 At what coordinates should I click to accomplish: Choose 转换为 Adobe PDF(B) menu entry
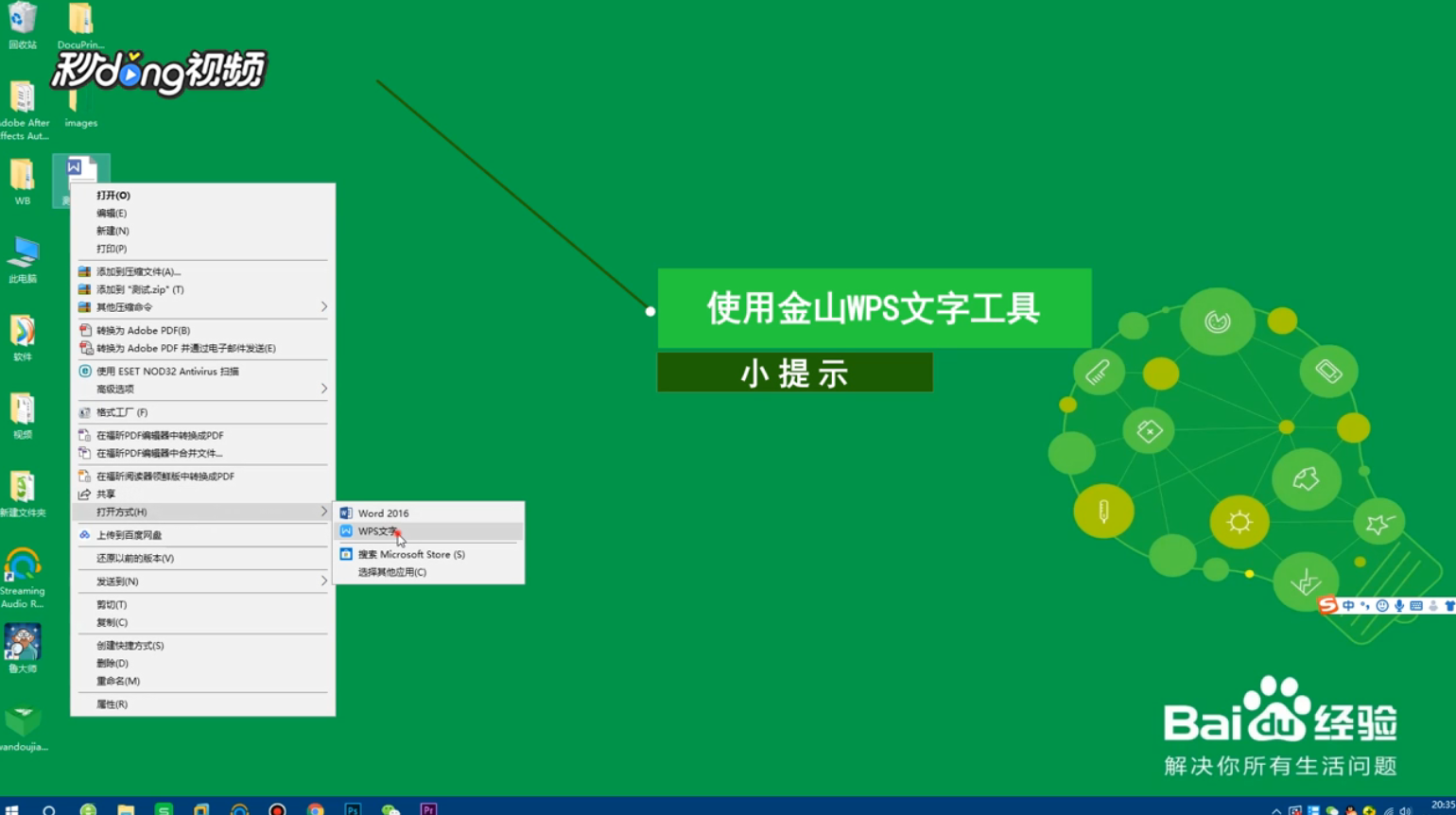pos(203,331)
